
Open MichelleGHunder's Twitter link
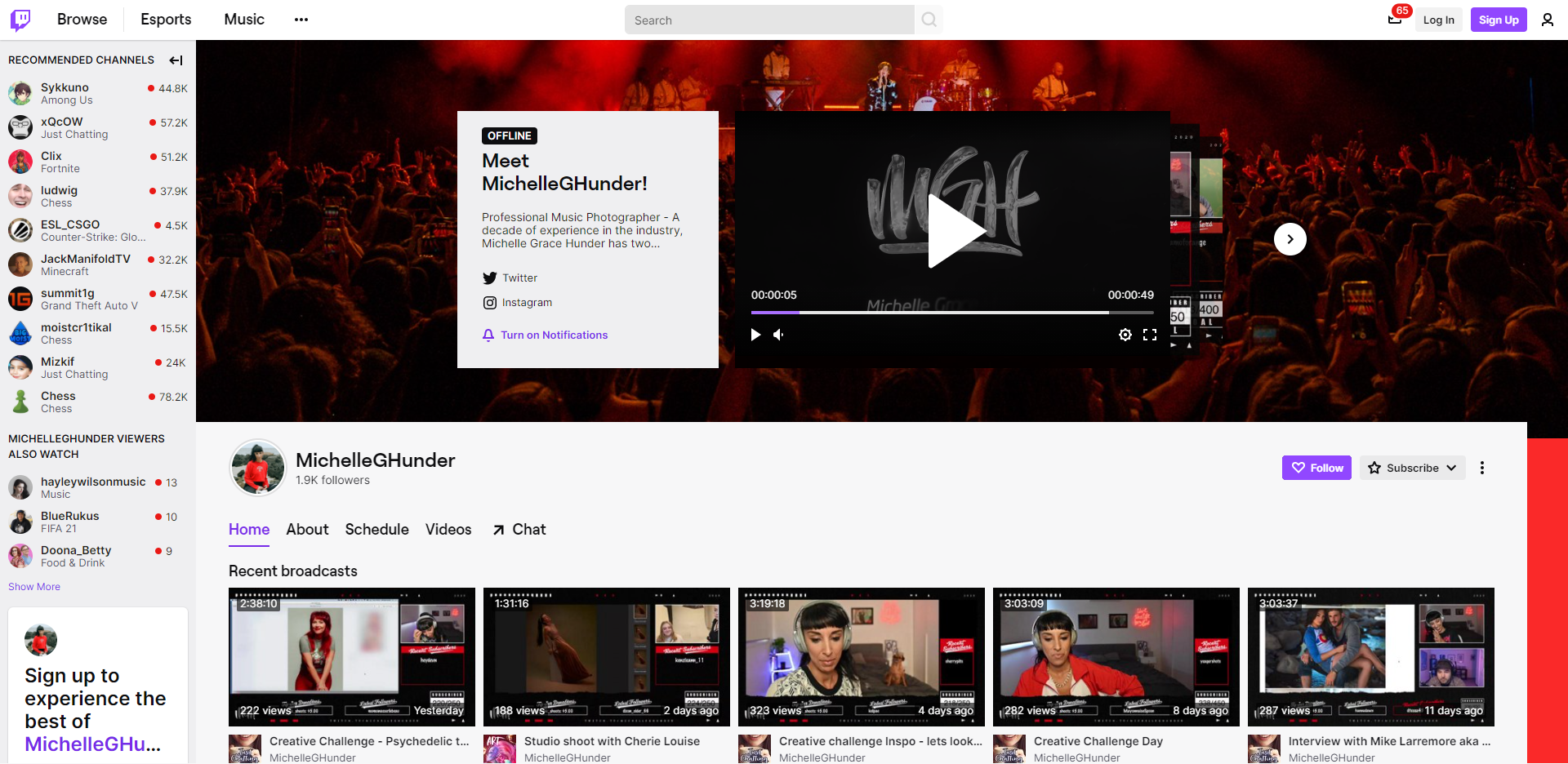click(x=510, y=278)
